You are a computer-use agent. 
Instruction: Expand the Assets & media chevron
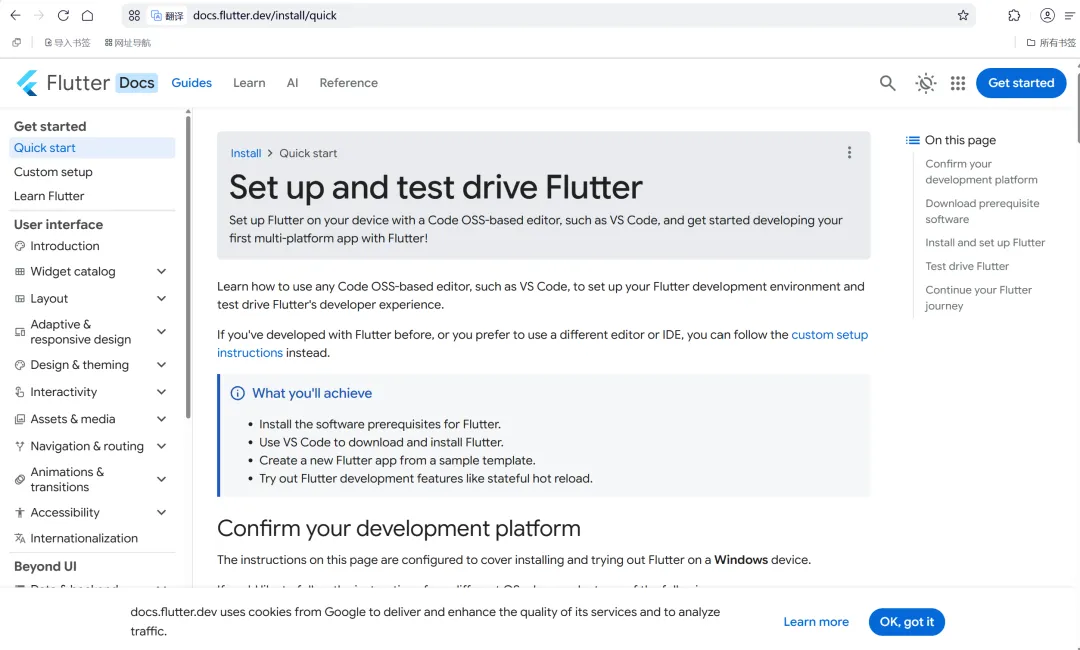[x=161, y=419]
